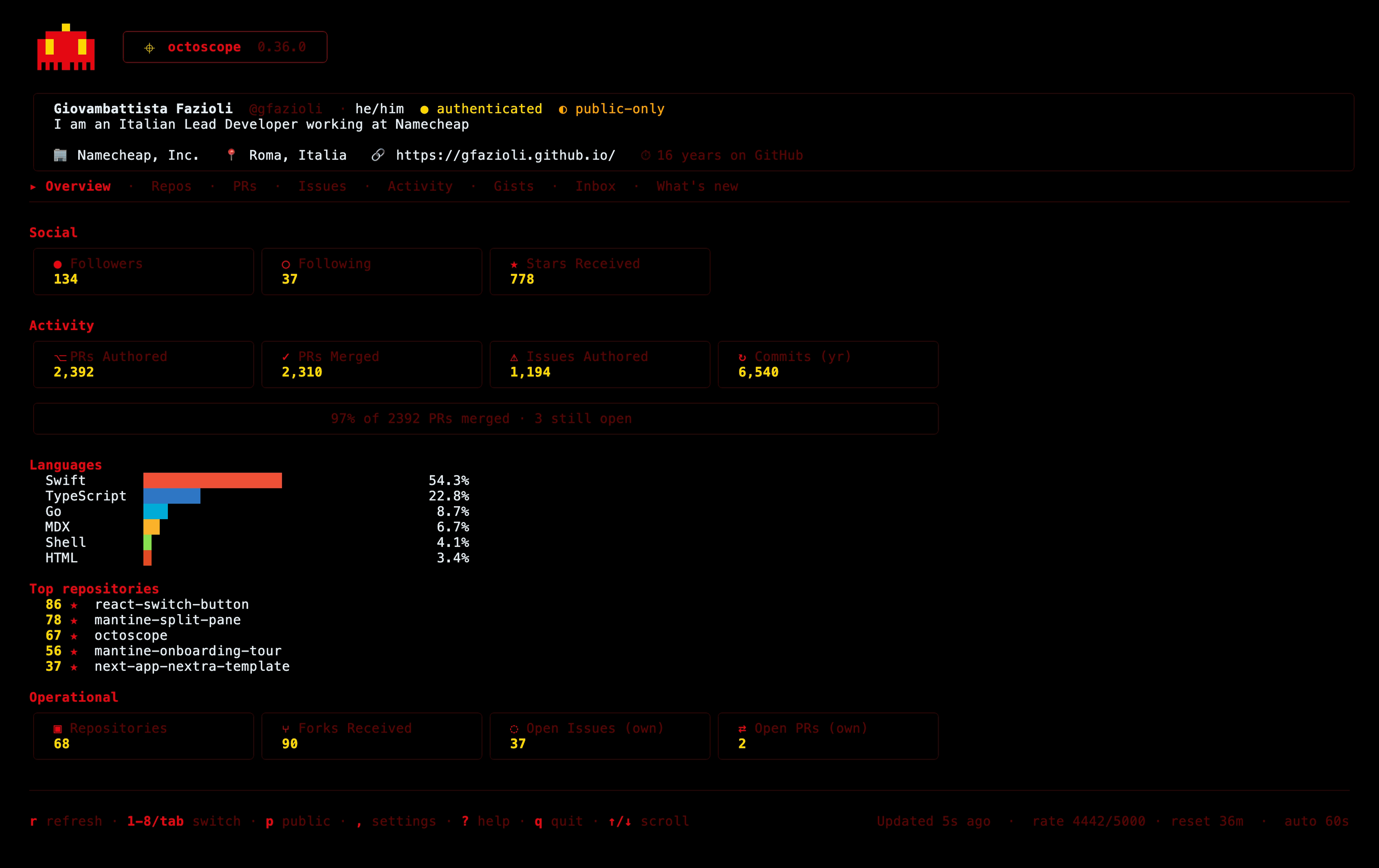
Task: Toggle the public-only mode indicator
Action: pos(612,109)
